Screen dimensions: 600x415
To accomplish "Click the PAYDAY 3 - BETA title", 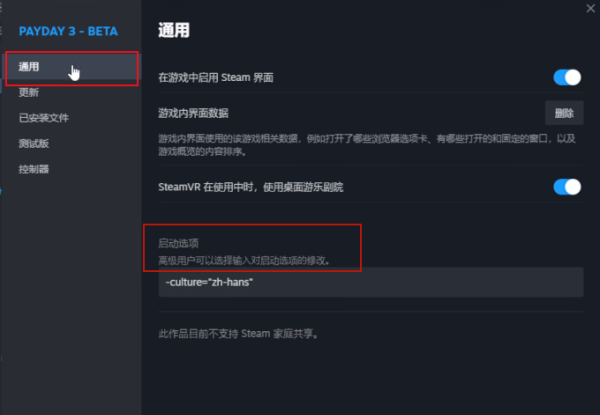I will tap(68, 31).
